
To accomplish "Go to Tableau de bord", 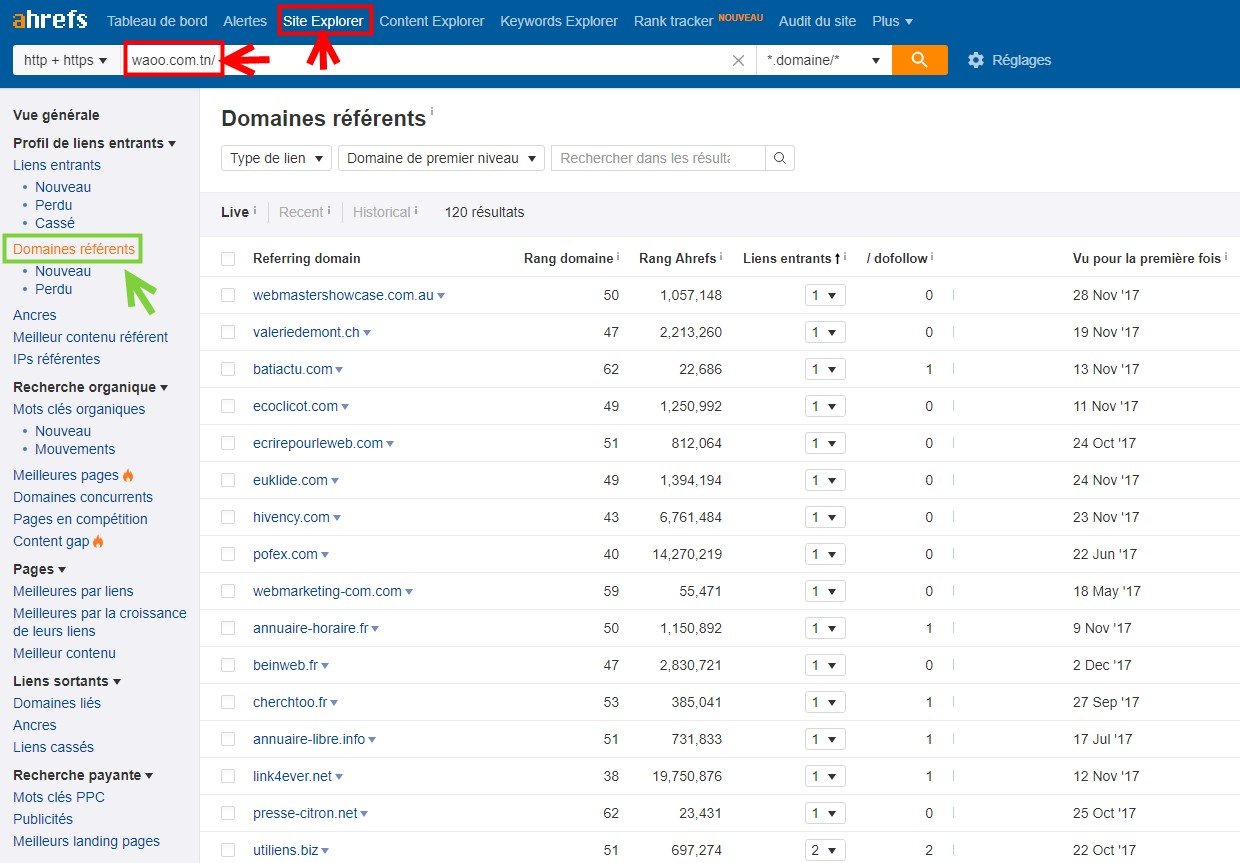I will 157,21.
